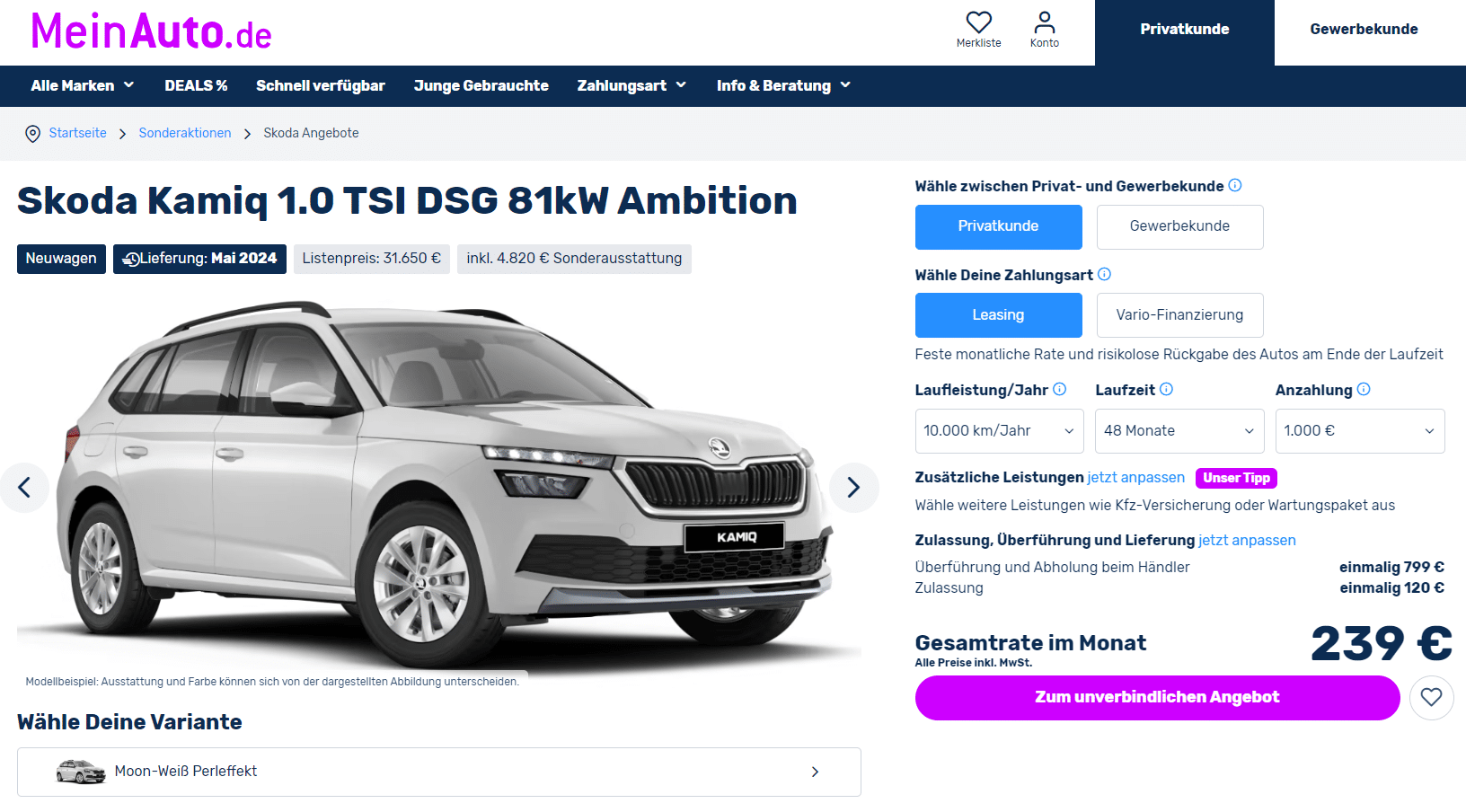Click the Skoda Kamiq car image
Screen dimensions: 1466x812
(439, 488)
